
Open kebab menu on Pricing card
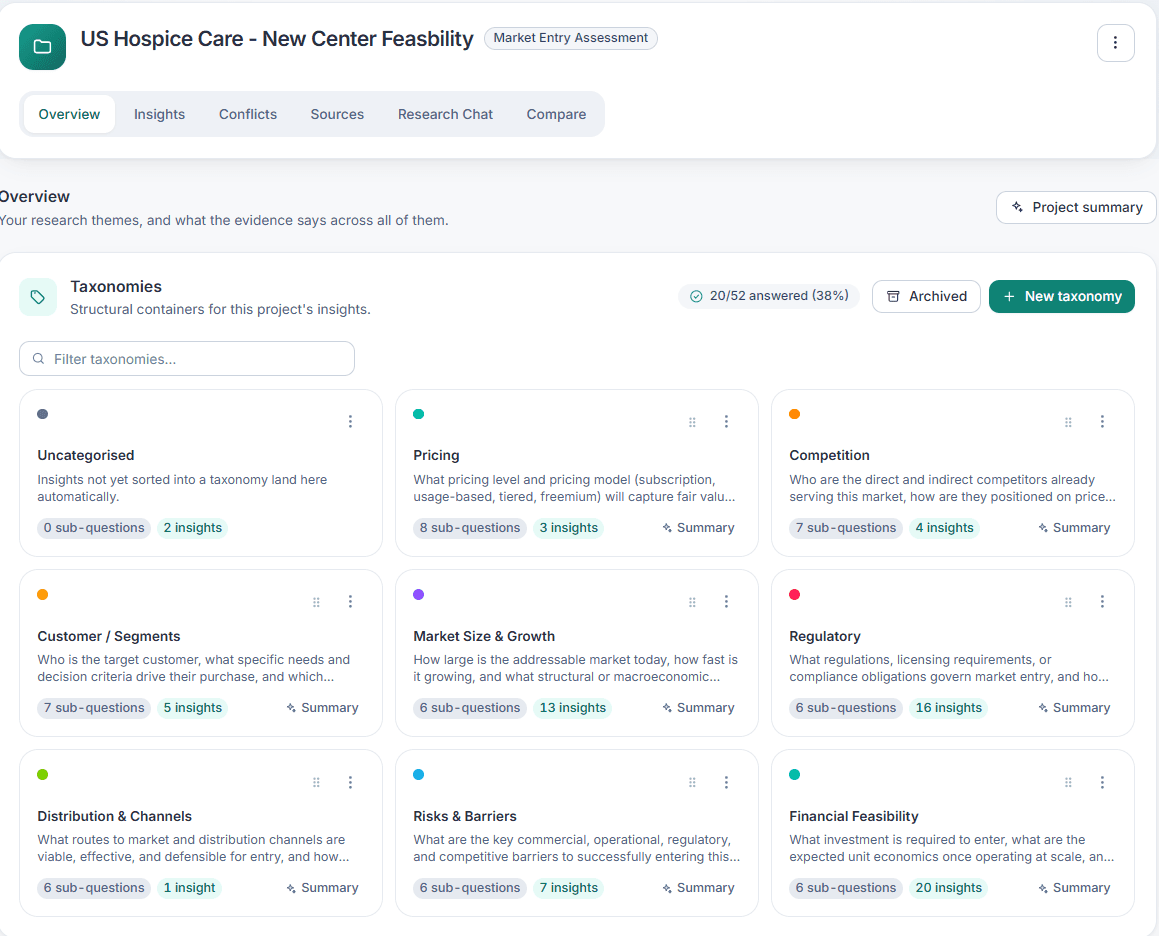click(x=726, y=421)
